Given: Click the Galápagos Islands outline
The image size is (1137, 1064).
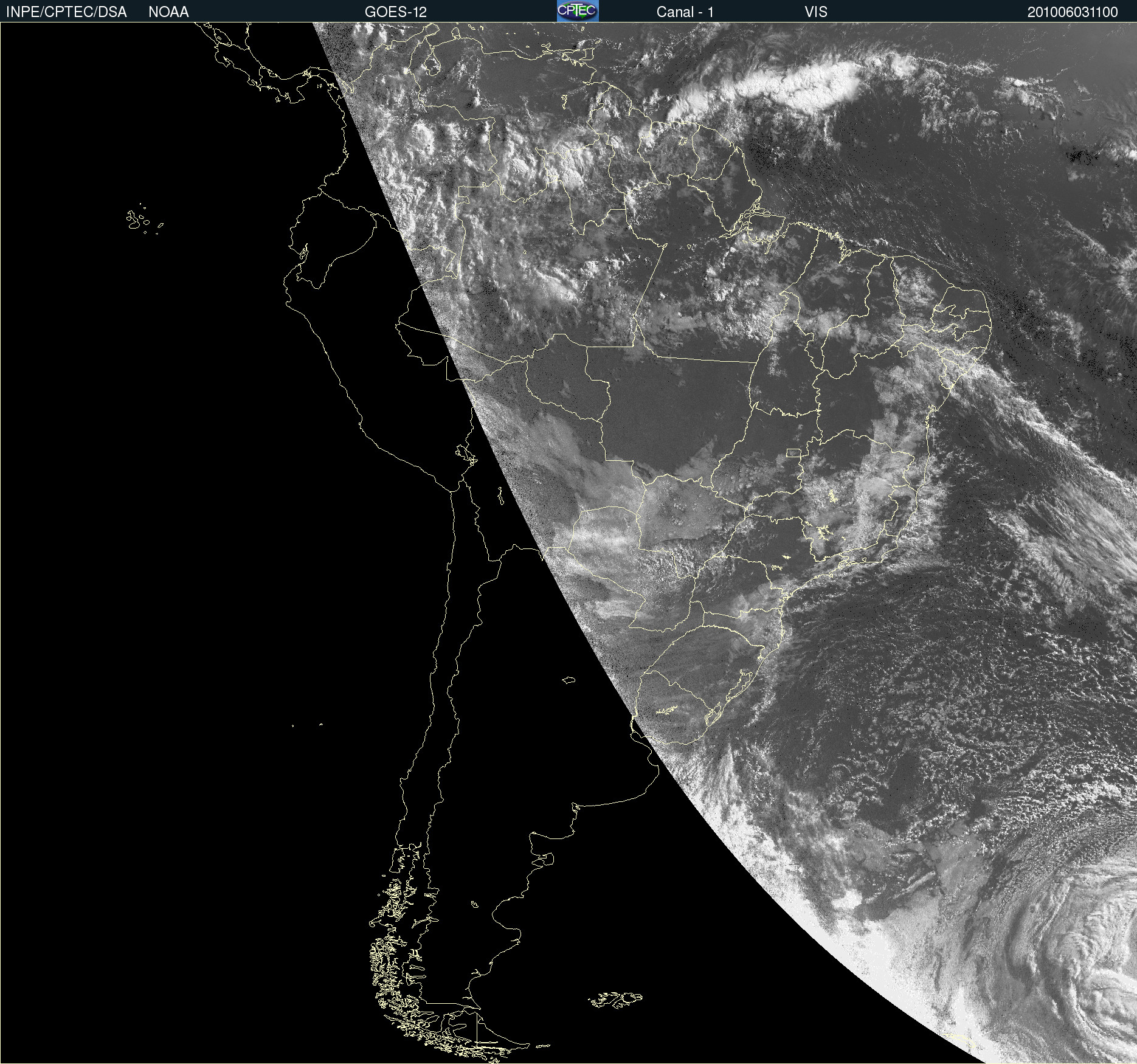Looking at the screenshot, I should pos(144,219).
